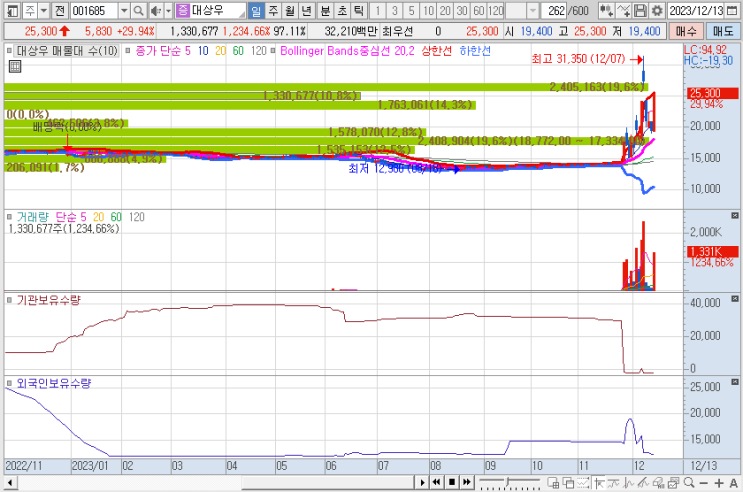Click the date field 2023/12/13
743x492 pixels.
[x=696, y=10]
